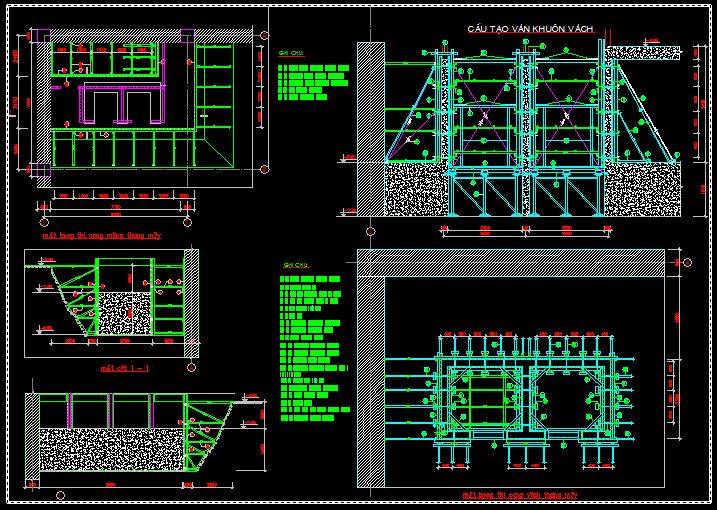The image size is (717, 510).
Task: Click the hatched wall left of formwork elevation
Action: [371, 100]
